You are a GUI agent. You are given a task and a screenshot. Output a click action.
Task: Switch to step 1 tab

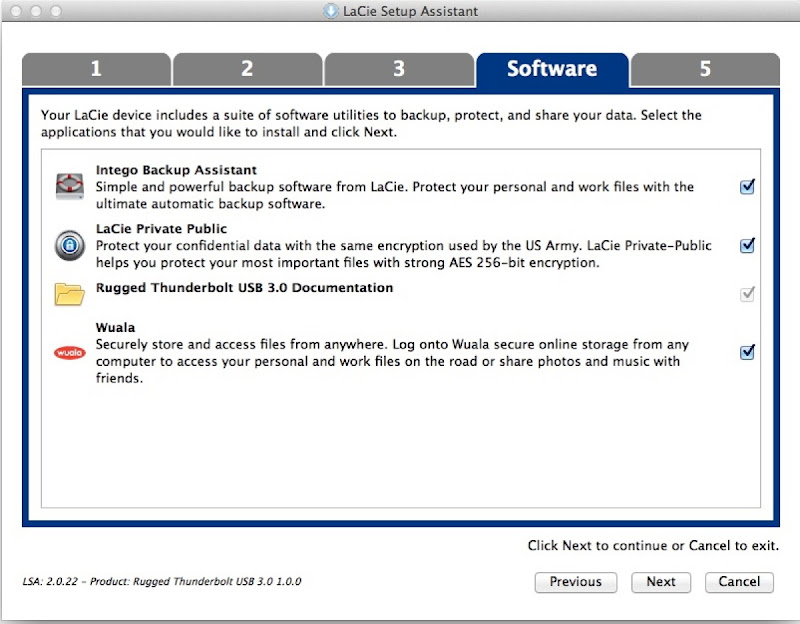(96, 69)
